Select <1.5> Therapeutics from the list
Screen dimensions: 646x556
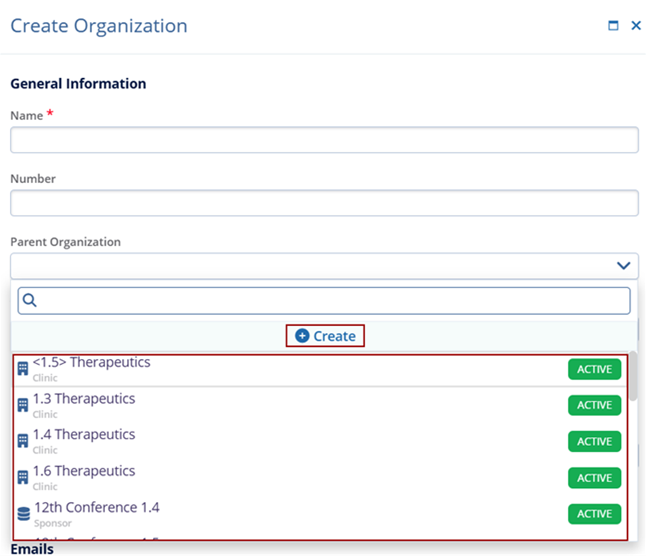click(92, 362)
